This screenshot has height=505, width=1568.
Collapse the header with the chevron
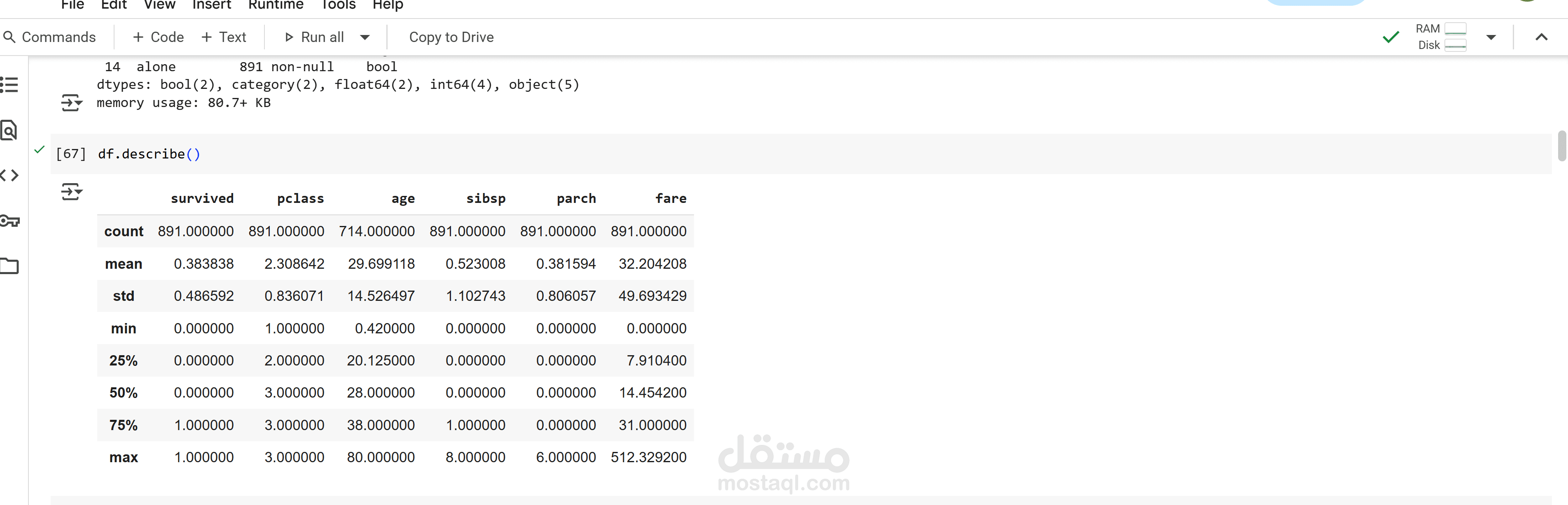click(1540, 37)
